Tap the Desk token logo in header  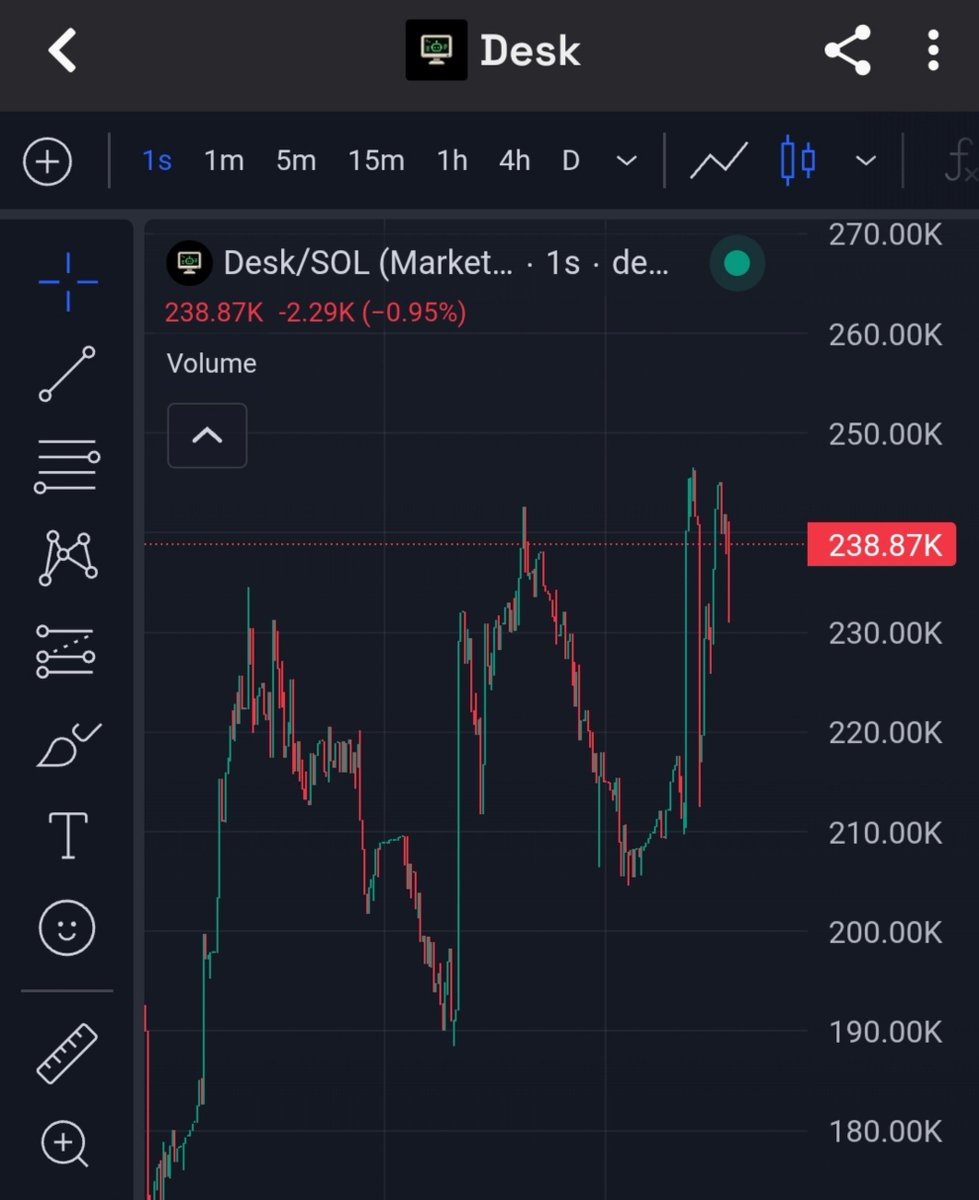point(436,50)
